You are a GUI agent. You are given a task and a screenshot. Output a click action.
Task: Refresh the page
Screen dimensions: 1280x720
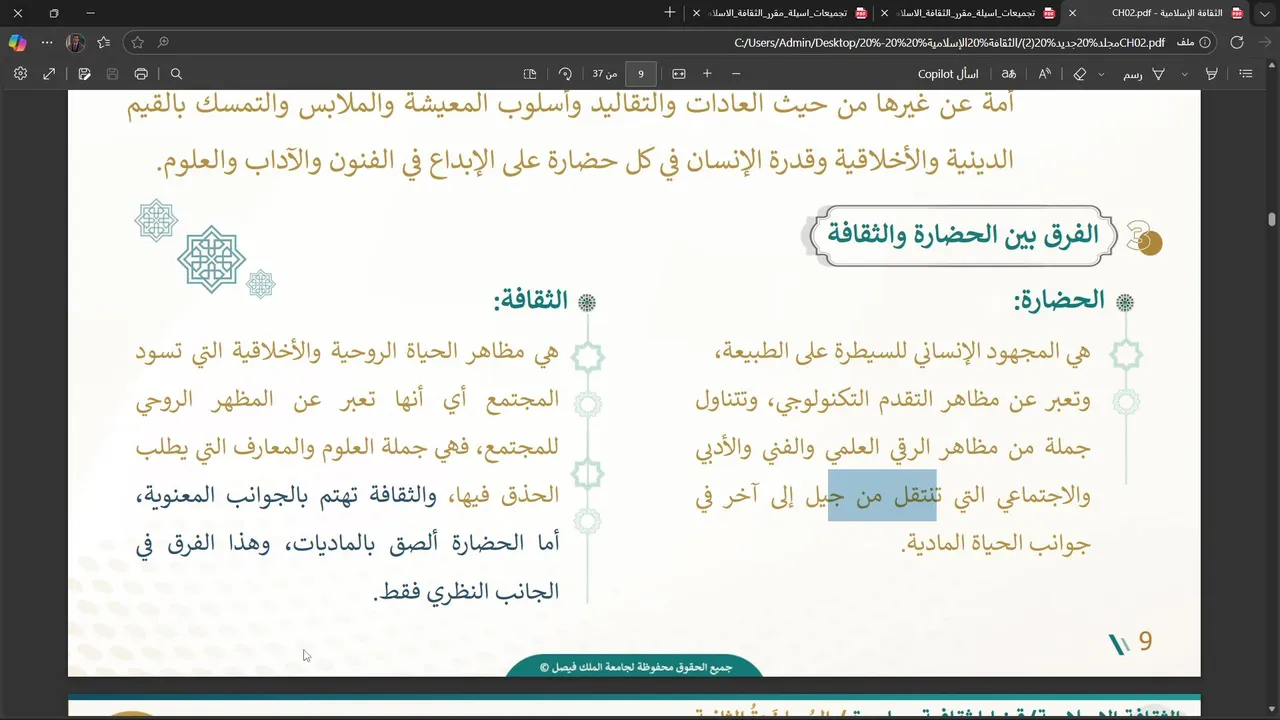(1237, 42)
